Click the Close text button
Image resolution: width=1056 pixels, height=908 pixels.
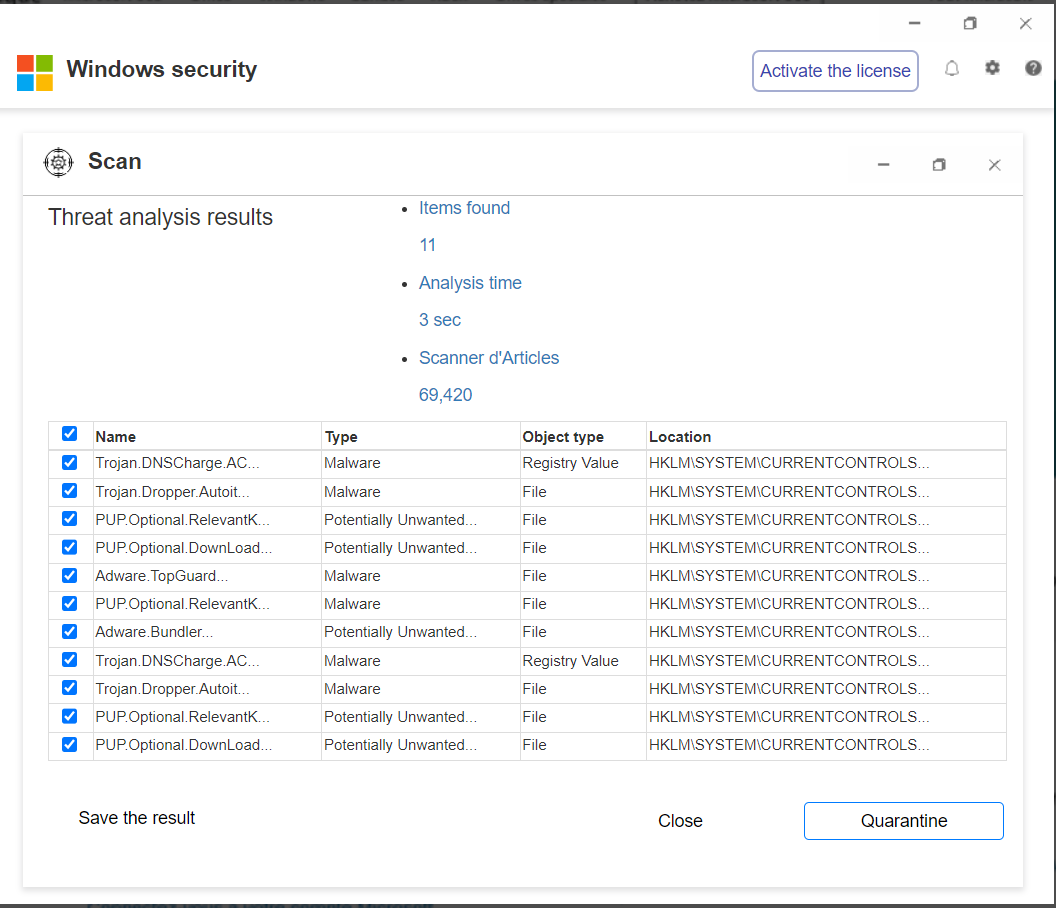click(680, 821)
